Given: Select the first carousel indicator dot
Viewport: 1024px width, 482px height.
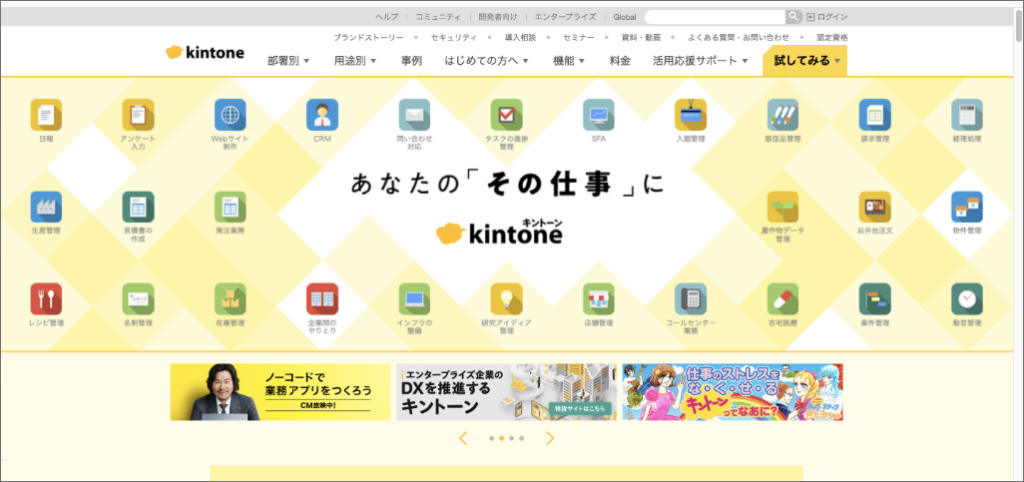Looking at the screenshot, I should pos(491,438).
